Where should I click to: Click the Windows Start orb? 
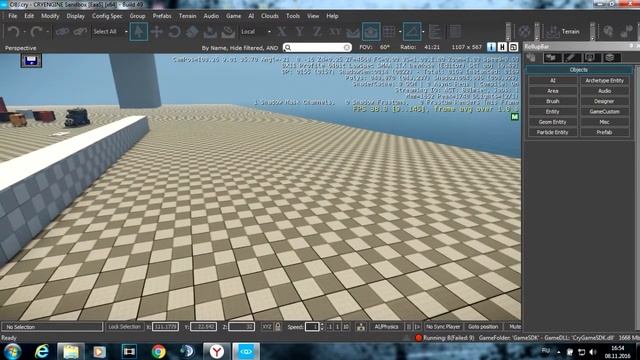tap(12, 351)
